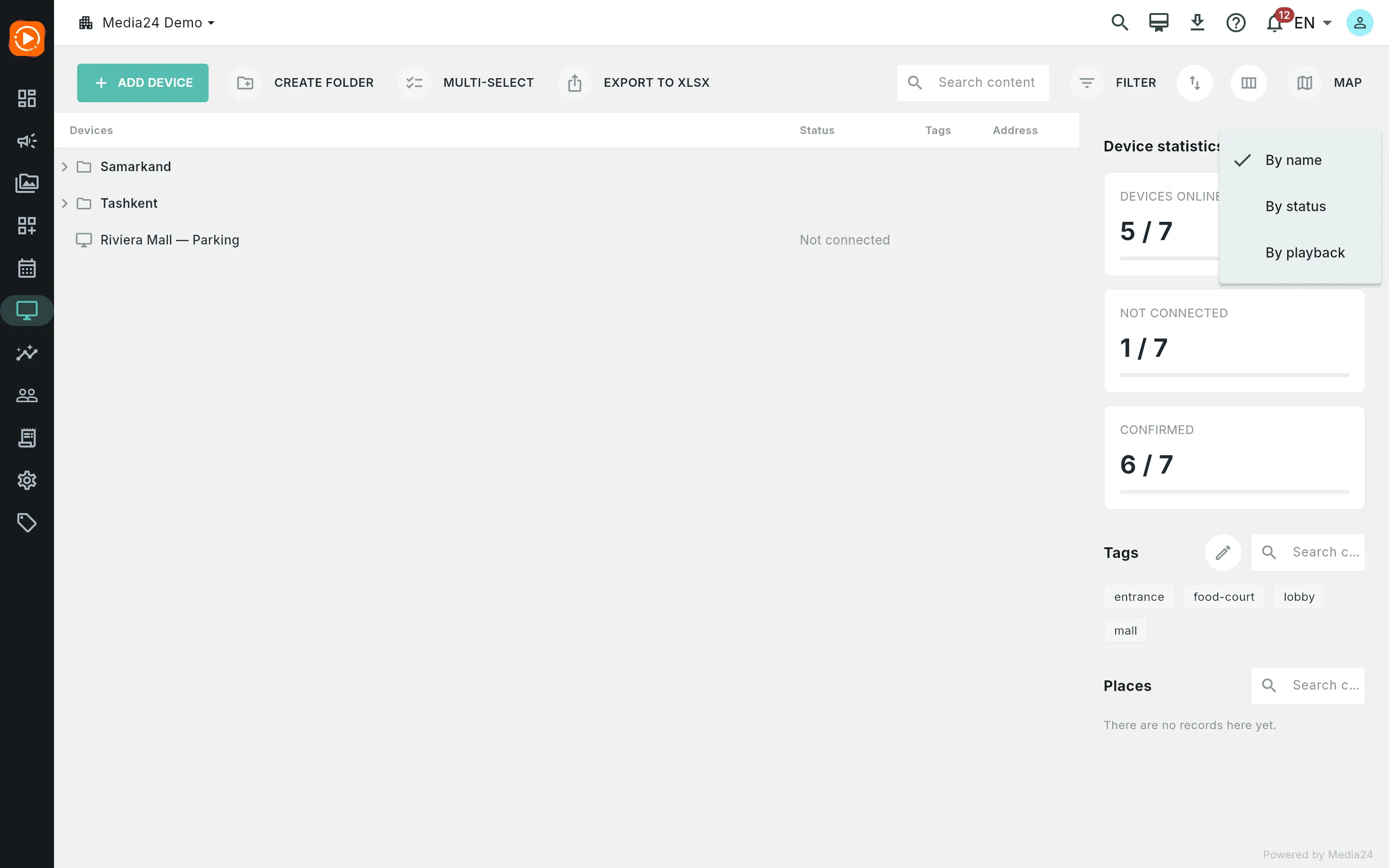
Task: Expand the Tashkent folder chevron
Action: 64,203
